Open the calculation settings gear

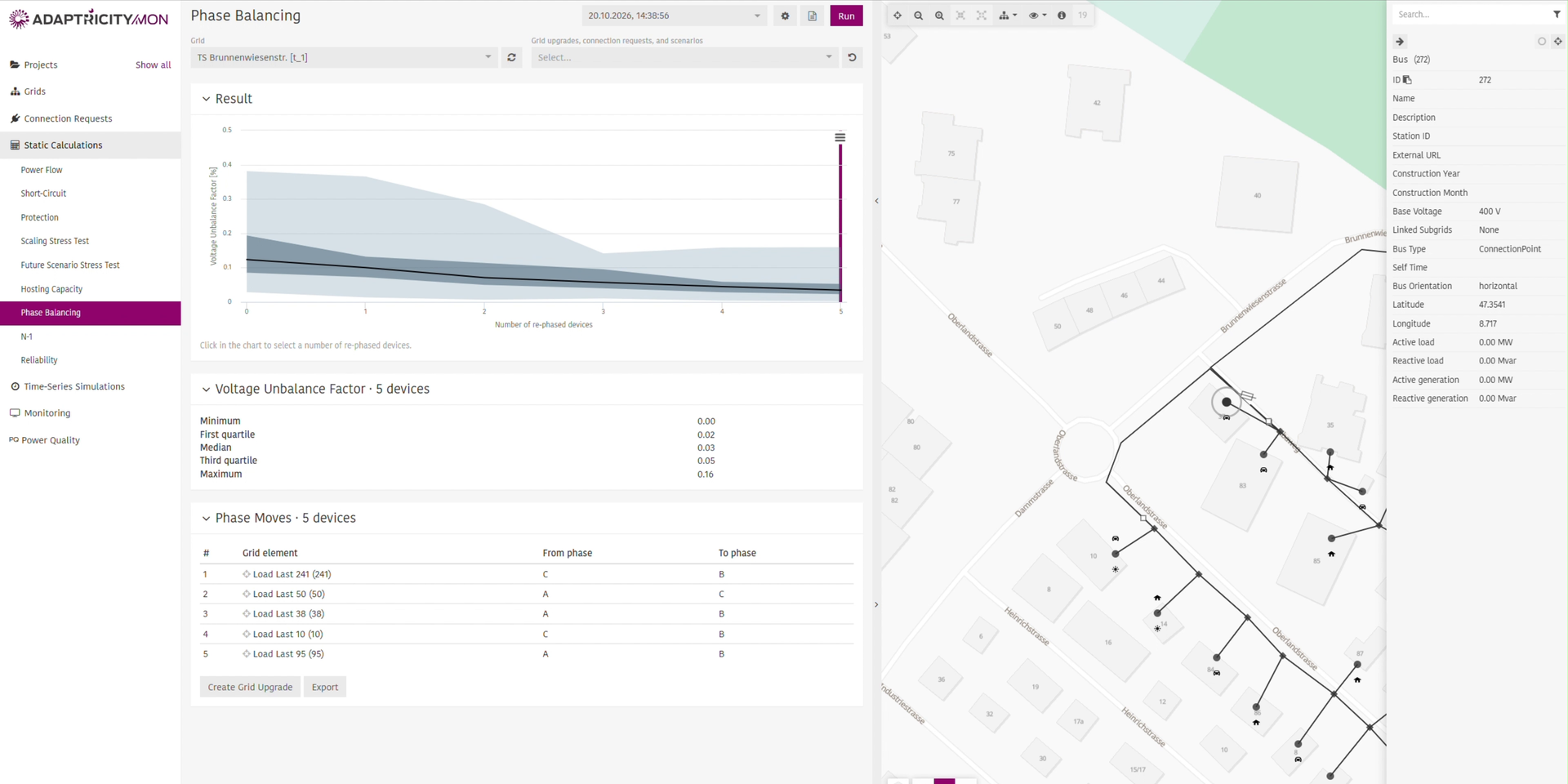785,16
